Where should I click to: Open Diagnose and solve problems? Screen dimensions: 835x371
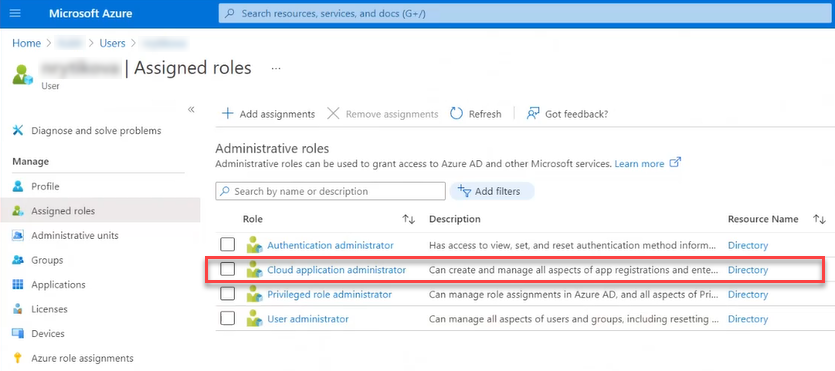tap(96, 130)
